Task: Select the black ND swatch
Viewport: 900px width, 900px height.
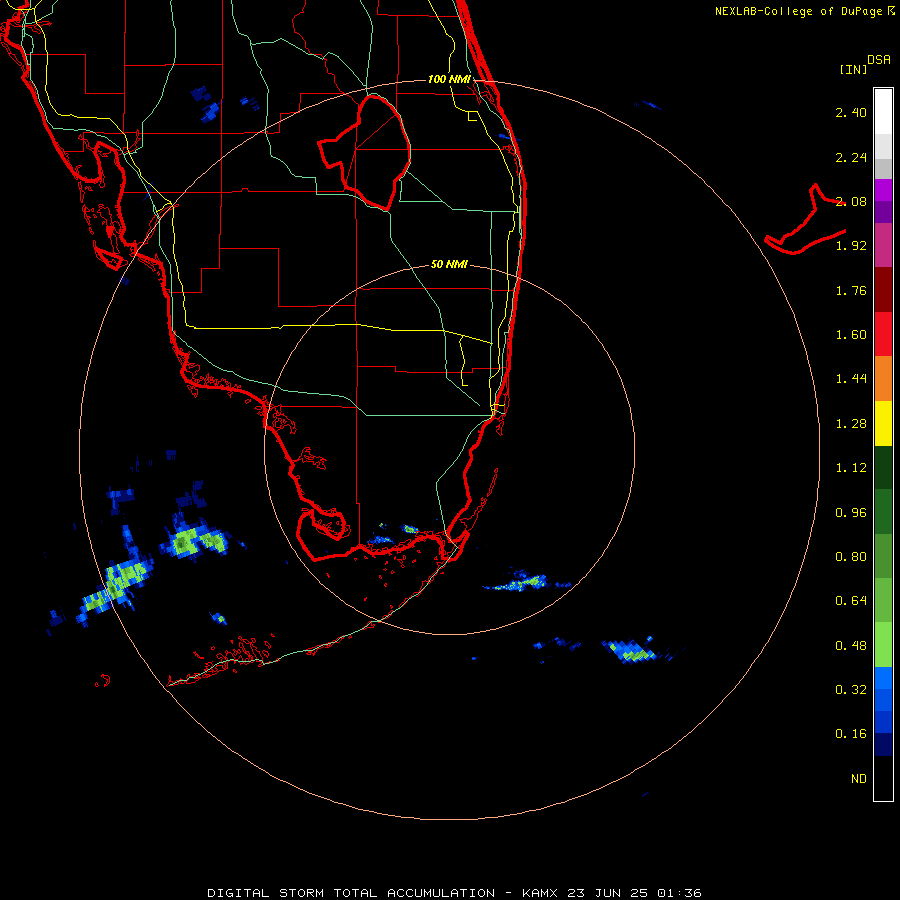Action: [883, 778]
